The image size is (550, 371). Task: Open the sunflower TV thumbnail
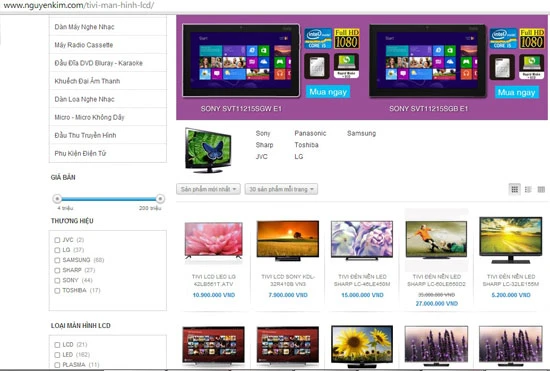362,346
